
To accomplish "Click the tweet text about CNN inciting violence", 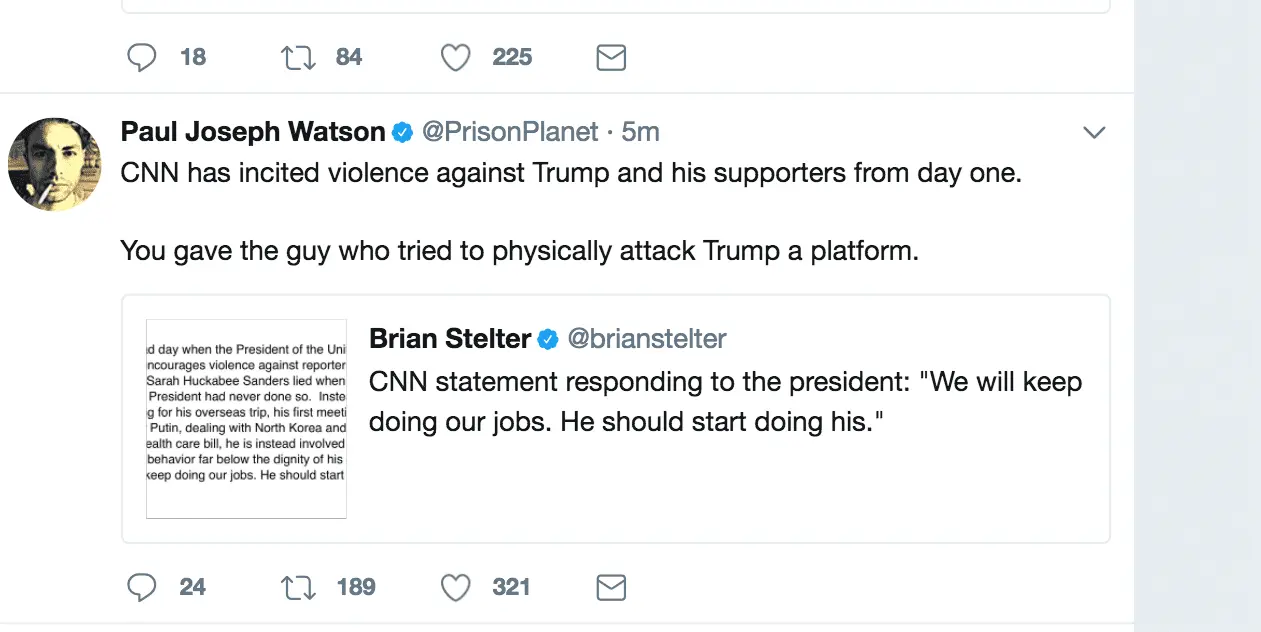I will (x=570, y=173).
